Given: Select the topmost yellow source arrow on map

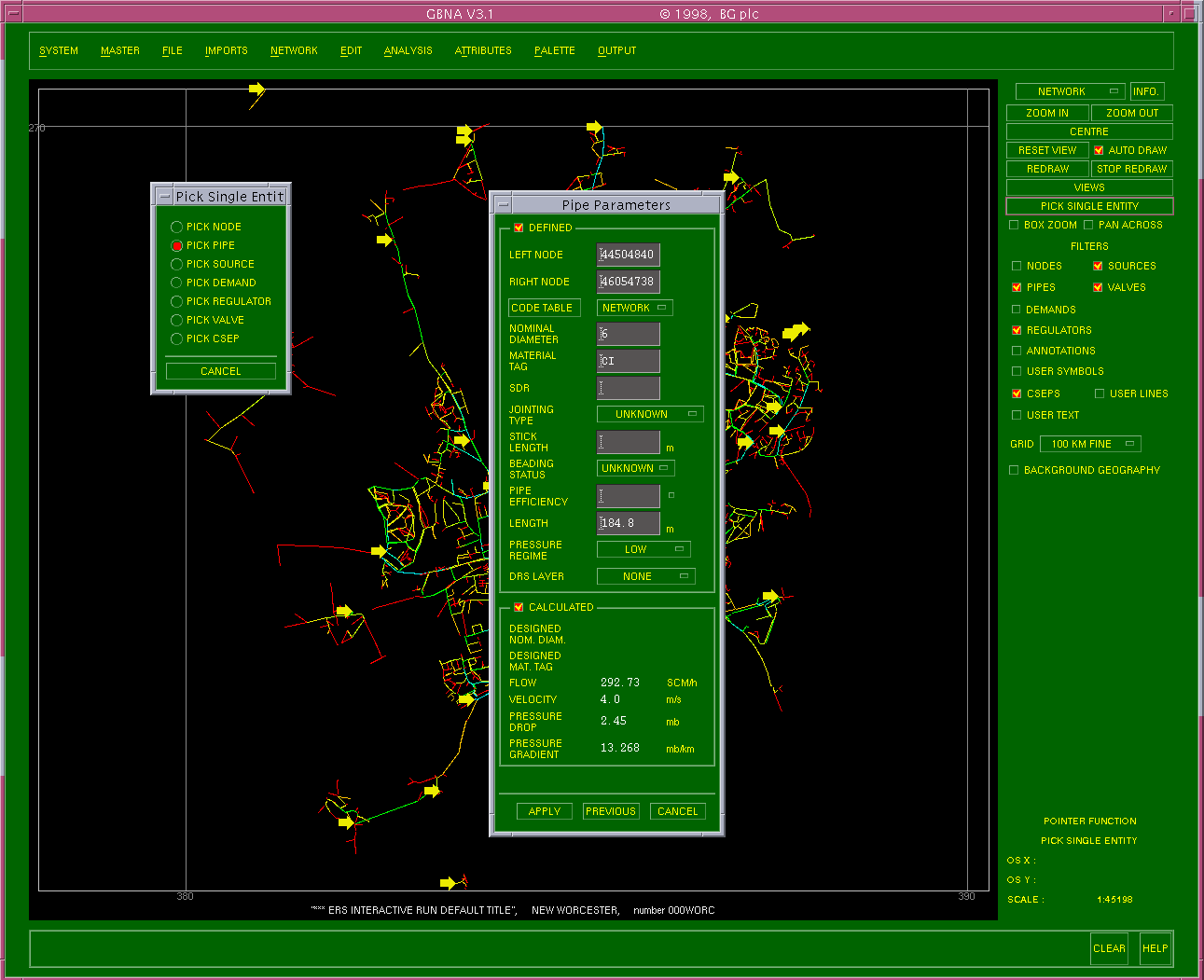Looking at the screenshot, I should click(256, 90).
